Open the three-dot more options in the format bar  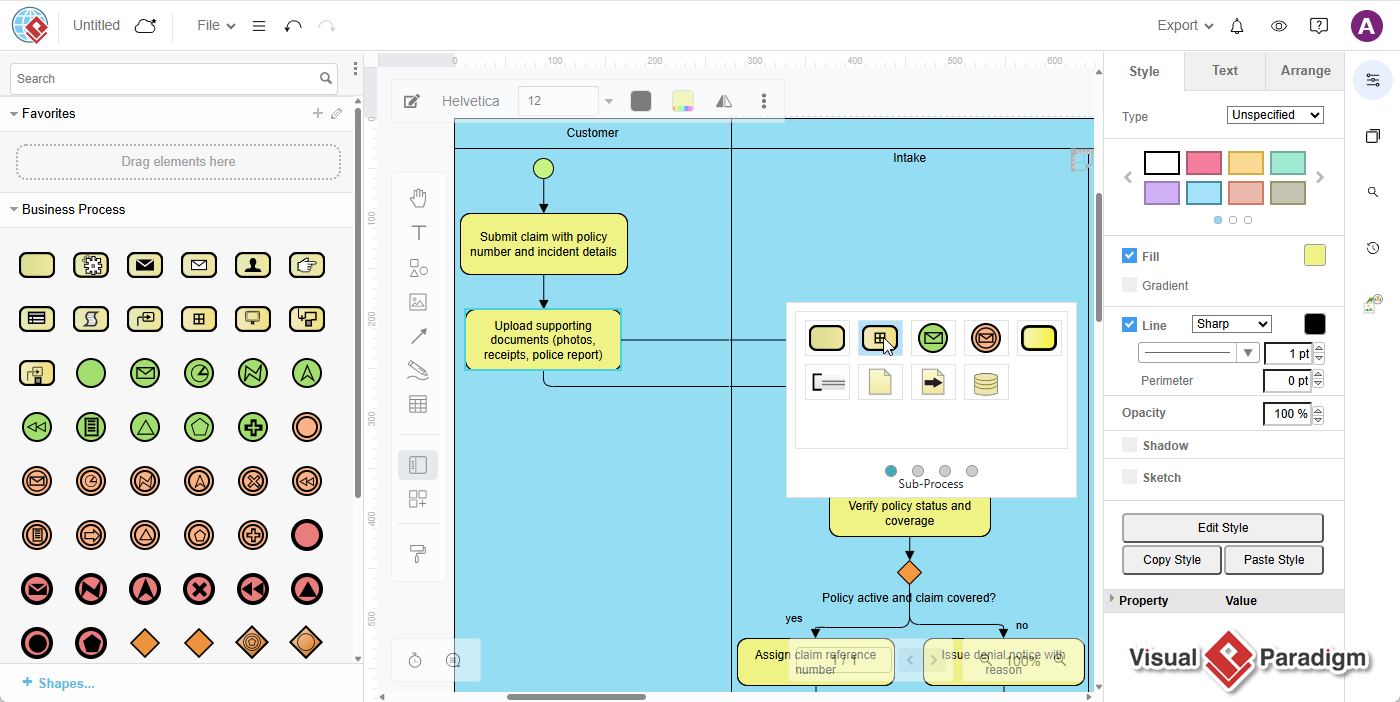click(764, 101)
